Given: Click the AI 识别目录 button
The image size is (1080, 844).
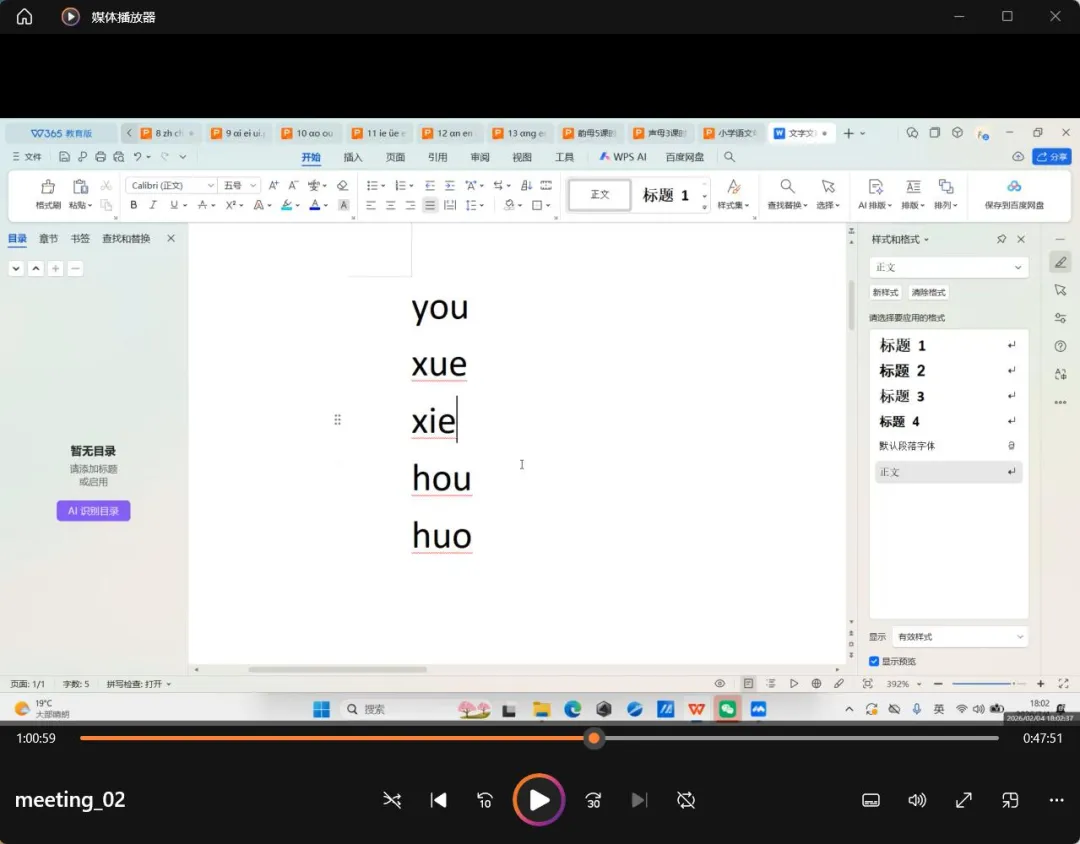Looking at the screenshot, I should tap(93, 511).
